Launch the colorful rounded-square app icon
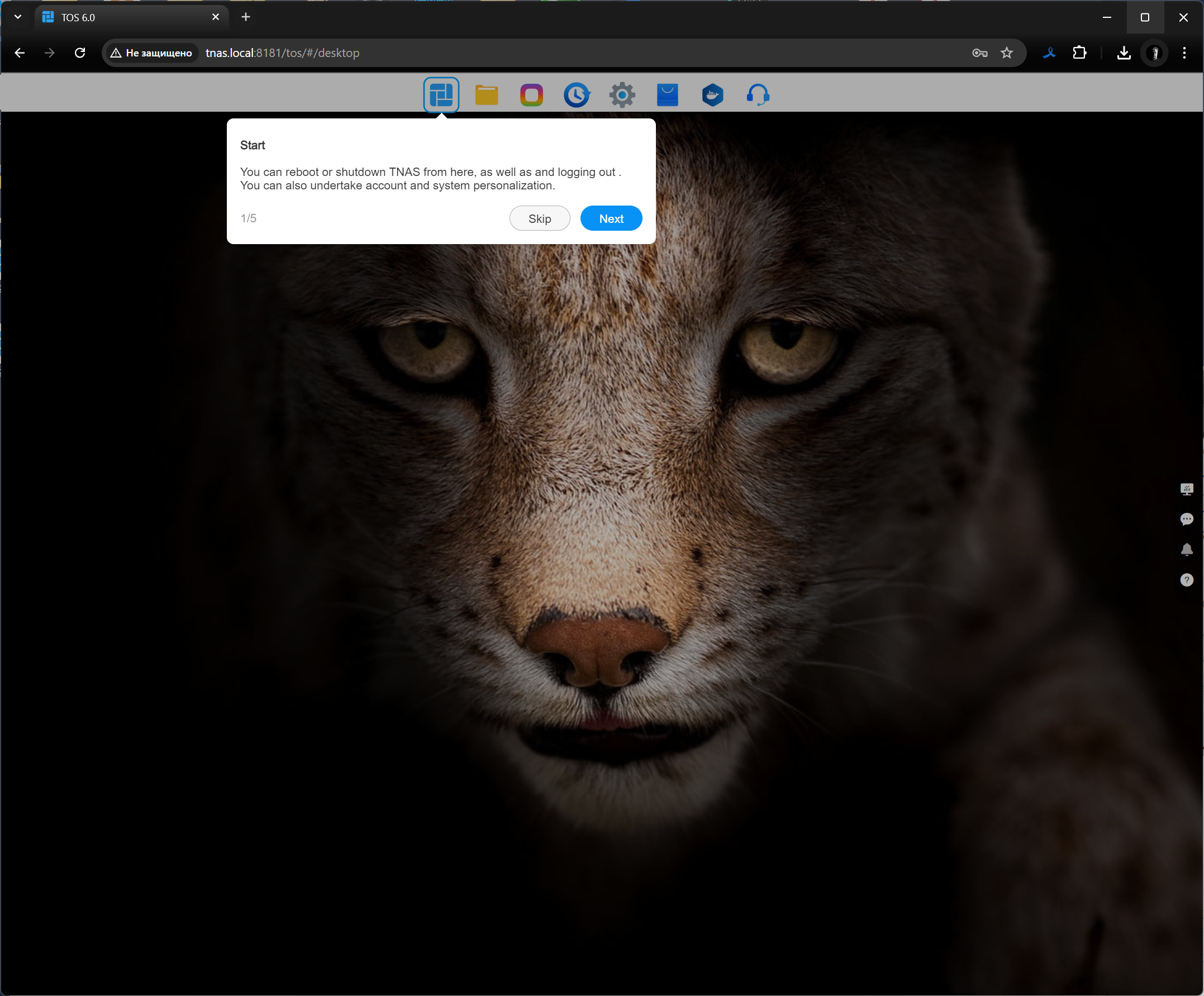Viewport: 1204px width, 996px height. tap(531, 94)
